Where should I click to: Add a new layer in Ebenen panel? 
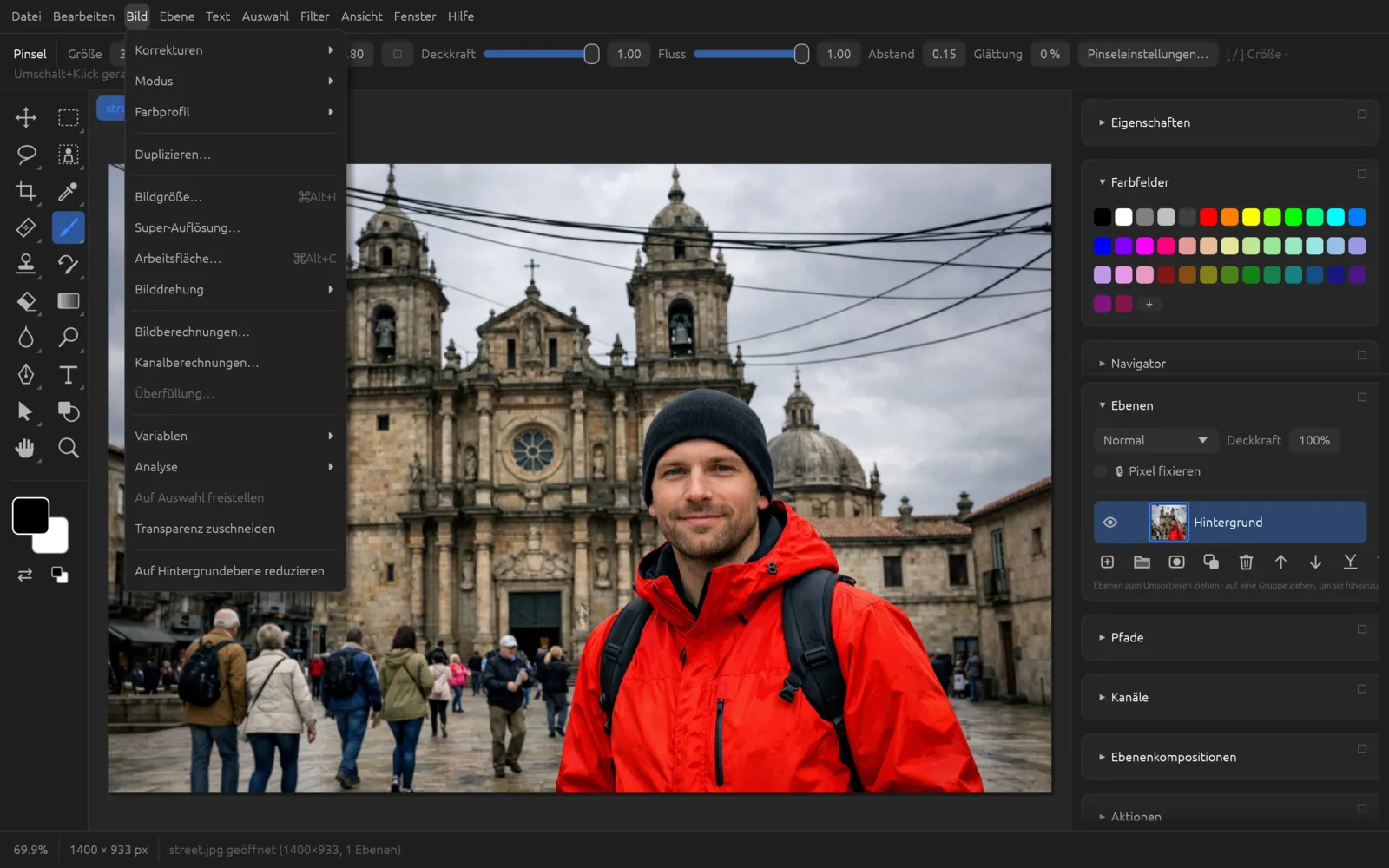(x=1107, y=562)
